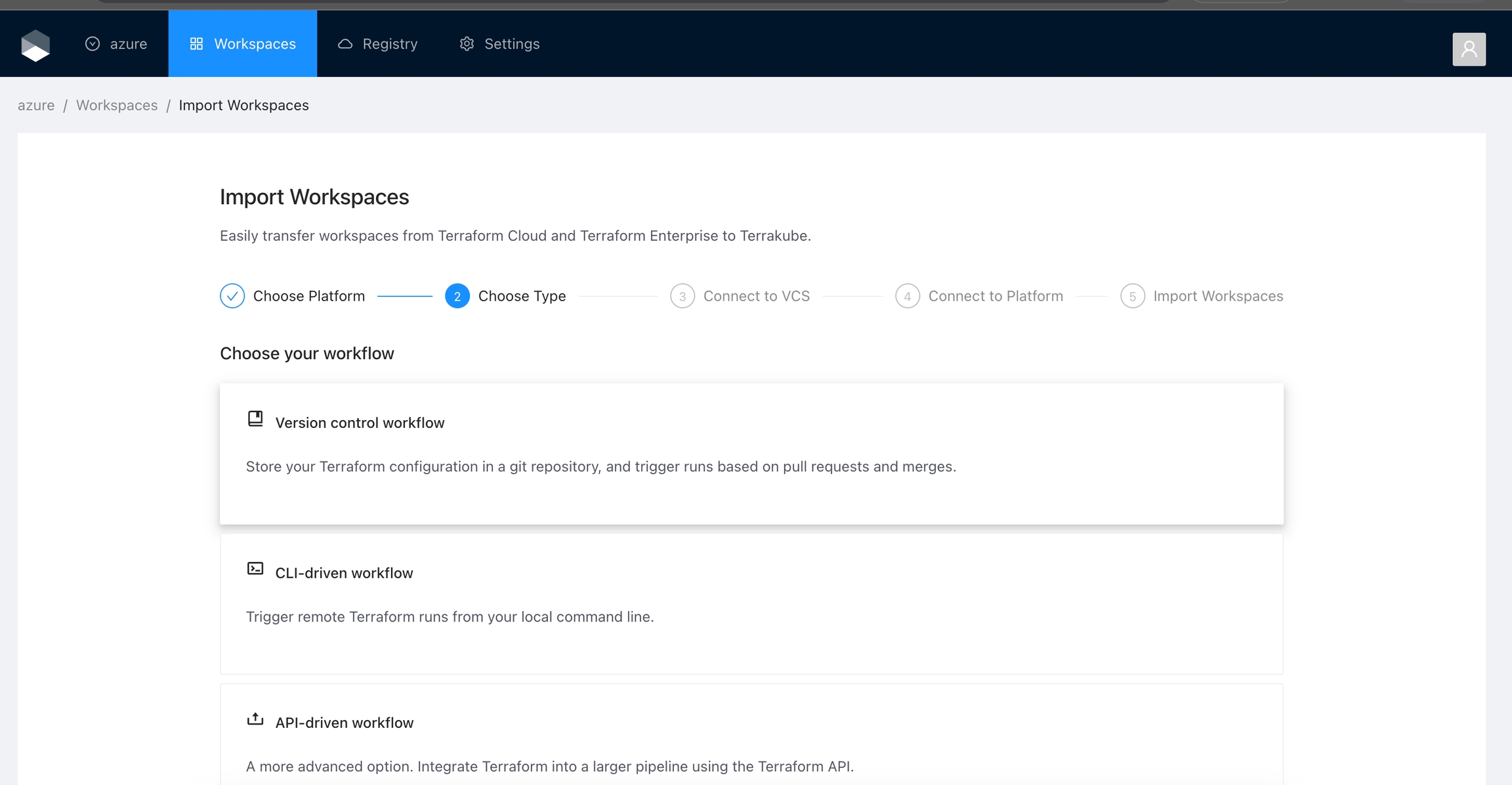Go to azure breadcrumb link
The width and height of the screenshot is (1512, 785).
[x=36, y=106]
